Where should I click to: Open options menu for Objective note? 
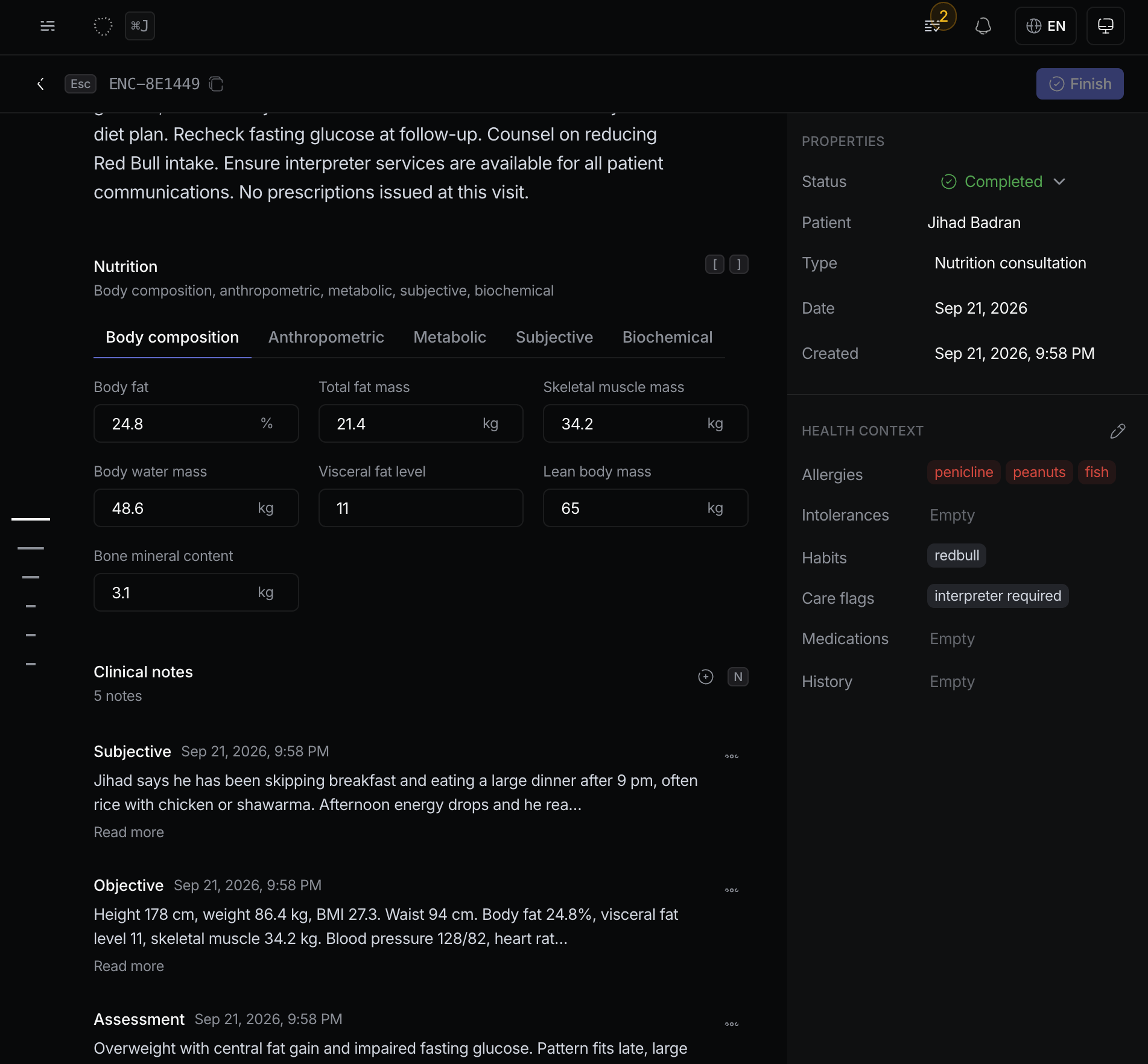tap(732, 890)
